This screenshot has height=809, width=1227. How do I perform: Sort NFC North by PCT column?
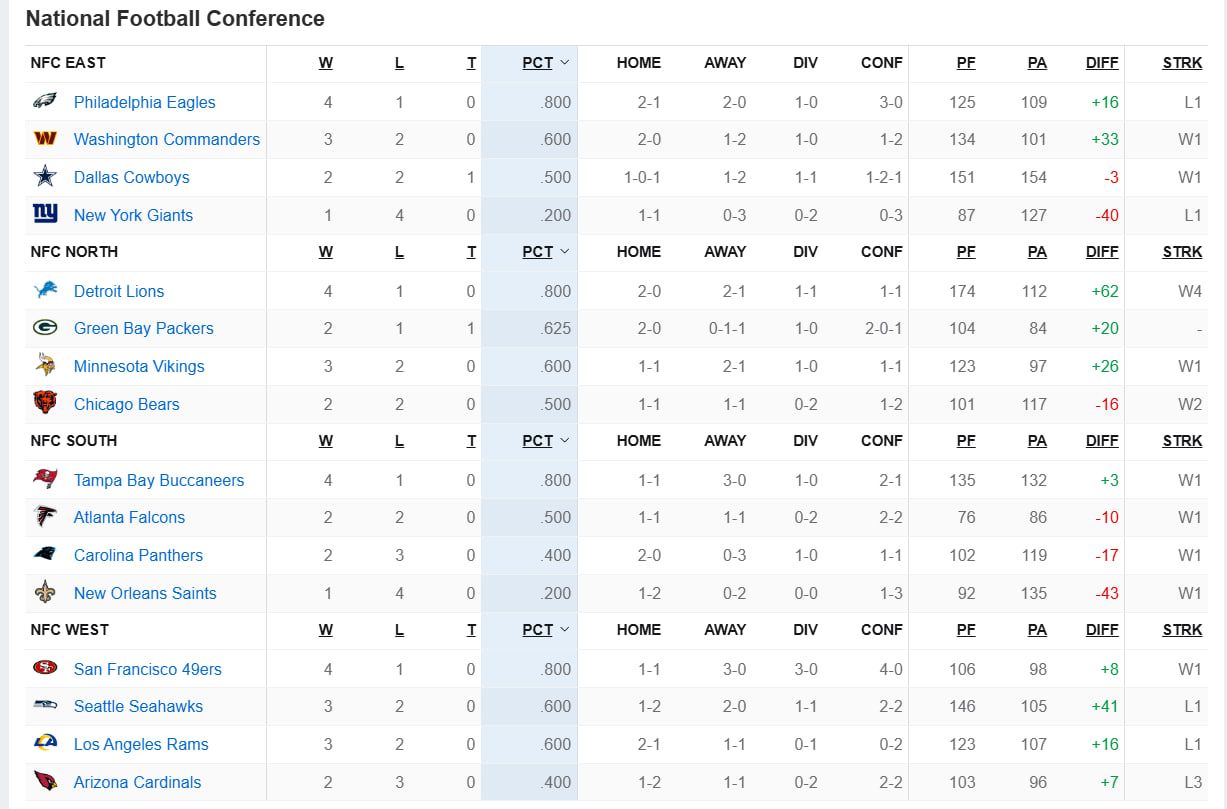[x=538, y=252]
